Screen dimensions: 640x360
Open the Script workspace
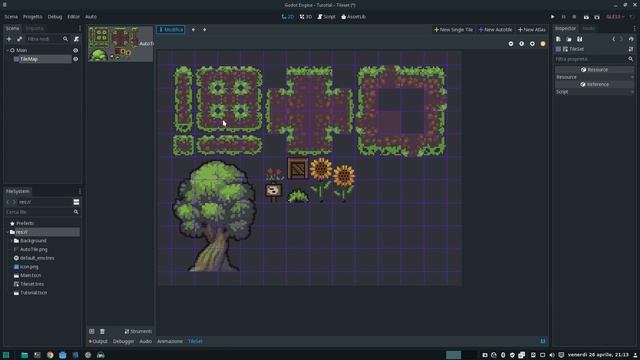(x=327, y=17)
